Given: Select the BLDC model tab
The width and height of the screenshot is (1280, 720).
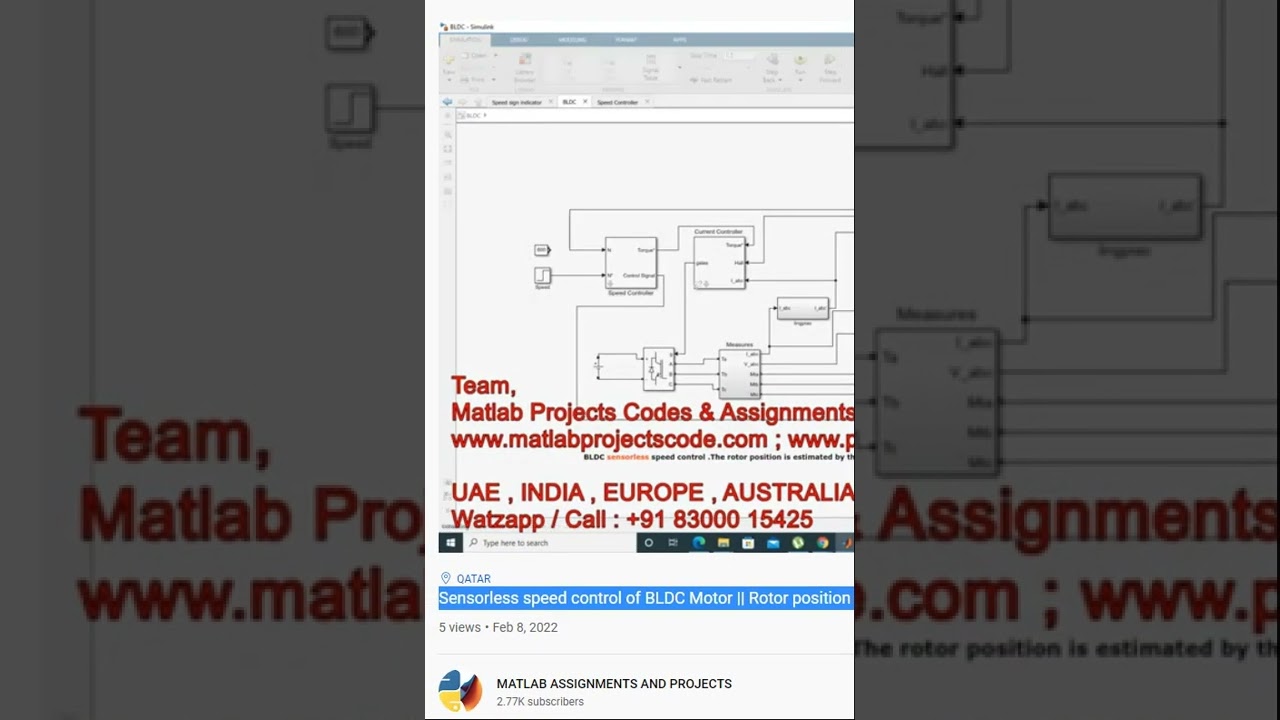Looking at the screenshot, I should (569, 102).
